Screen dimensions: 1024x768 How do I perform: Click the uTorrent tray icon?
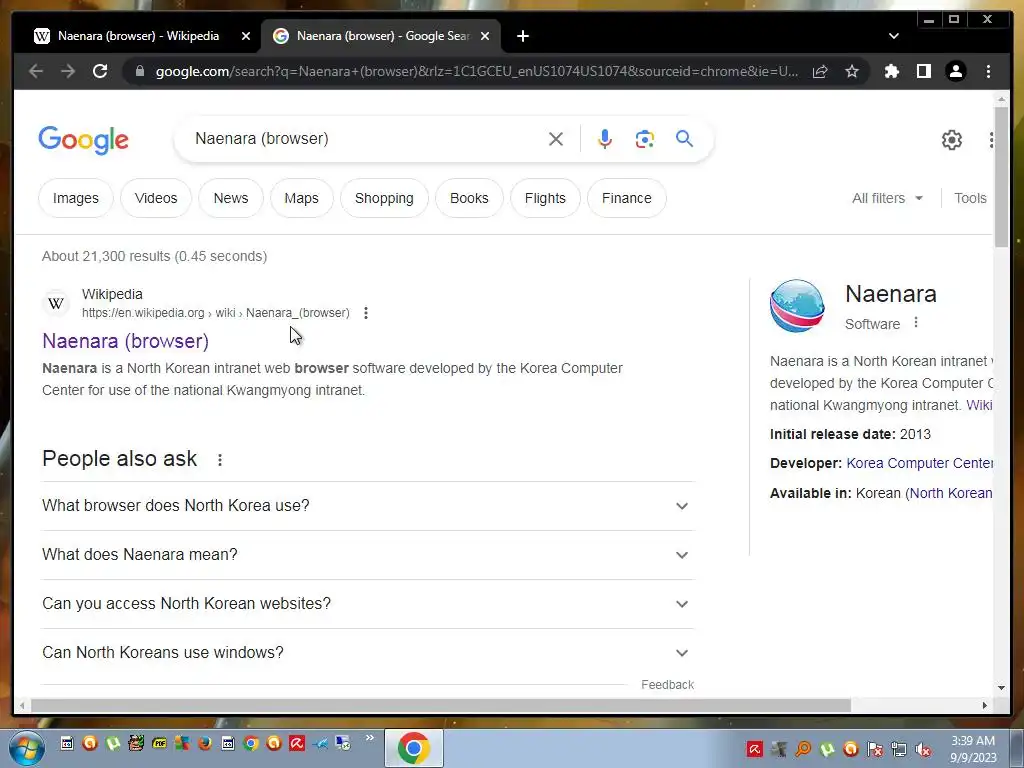pyautogui.click(x=827, y=749)
